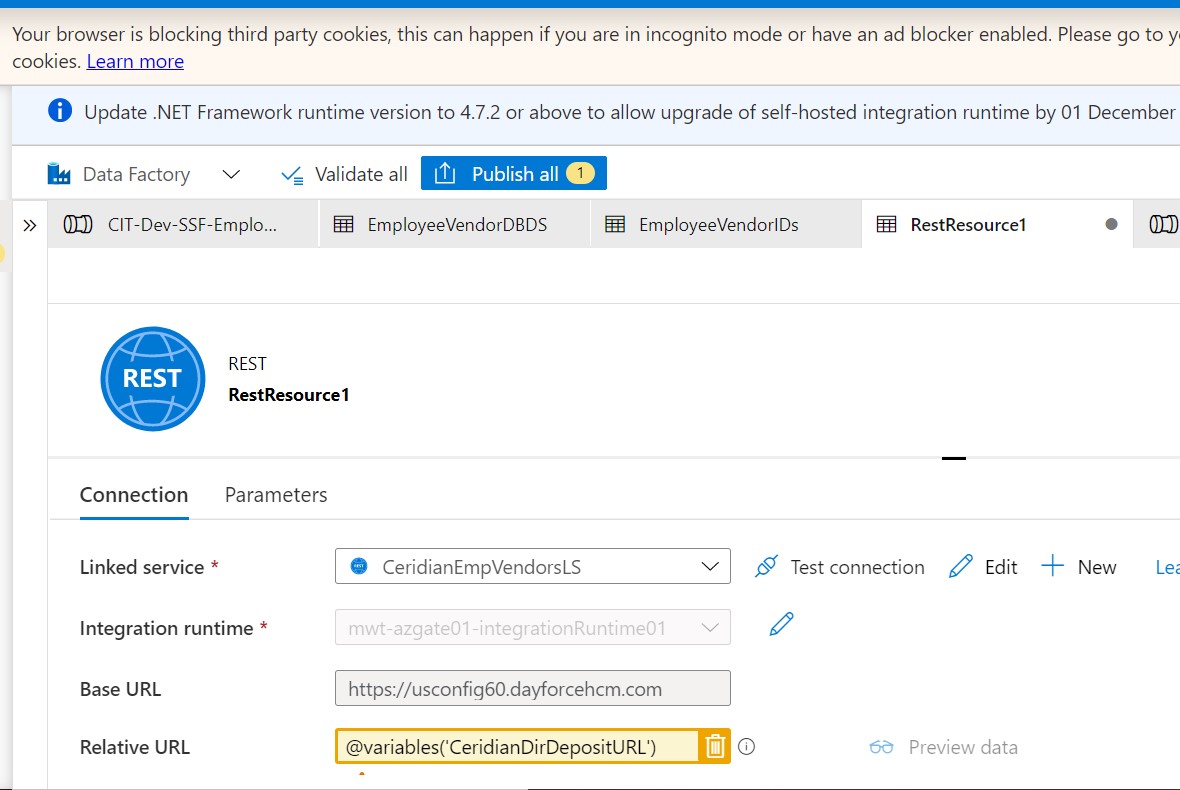Screen dimensions: 1180x790
Task: Click the table icon on EmployeeVendorDBDS tab
Action: tap(345, 224)
